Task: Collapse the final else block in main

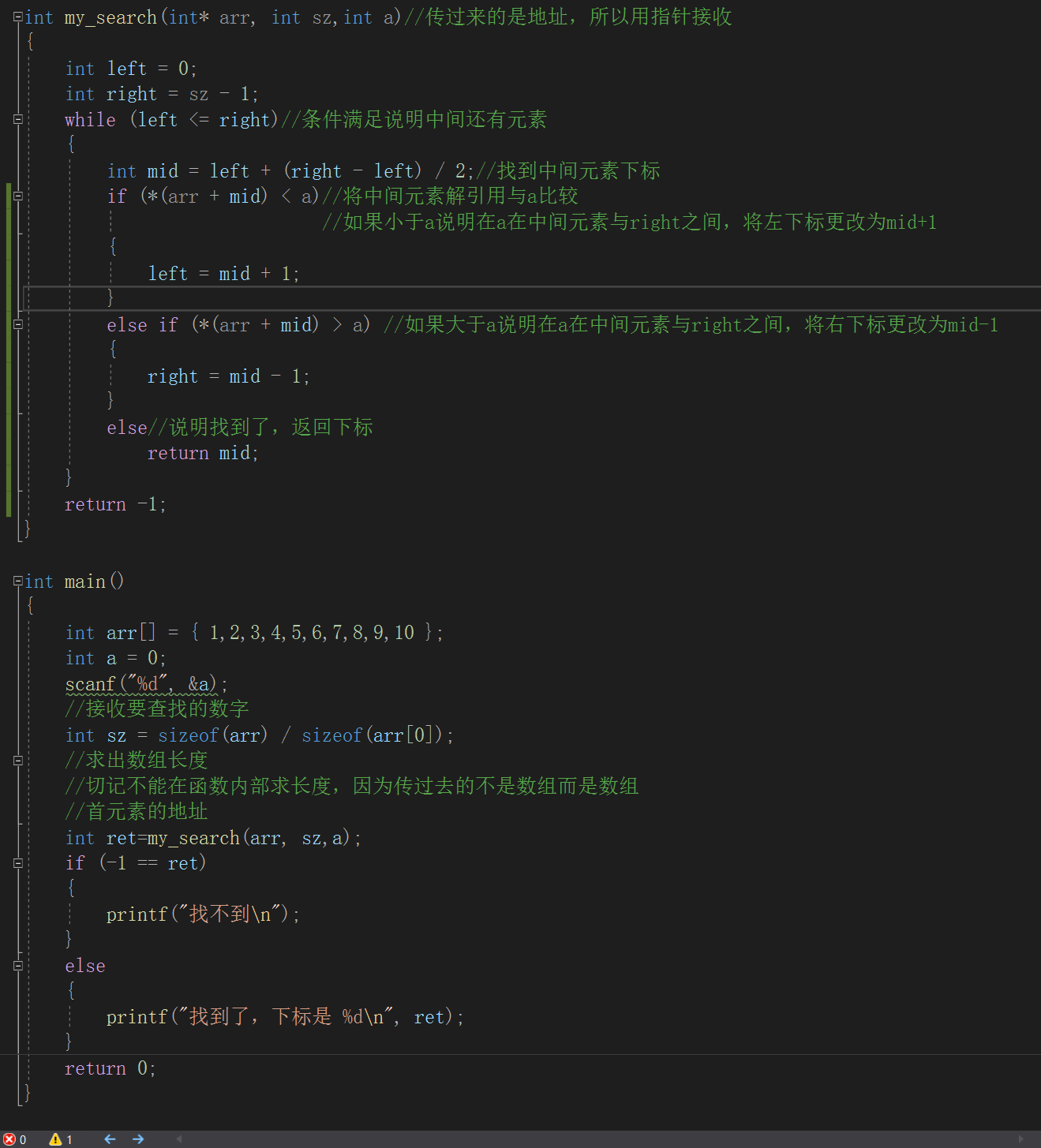Action: (18, 966)
